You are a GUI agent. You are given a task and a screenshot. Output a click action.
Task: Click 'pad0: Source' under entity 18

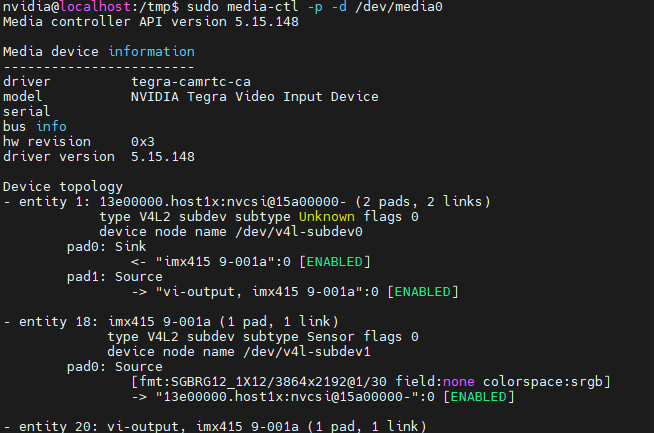point(114,367)
